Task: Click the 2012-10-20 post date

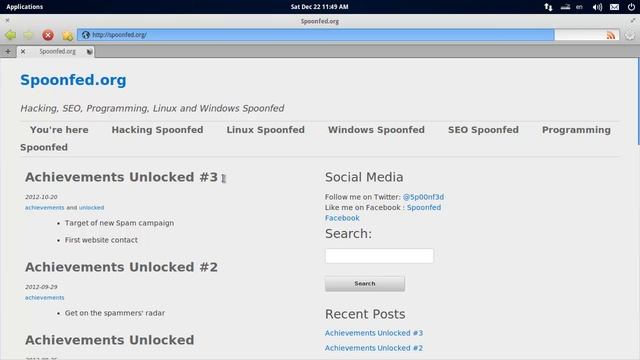Action: [x=41, y=197]
